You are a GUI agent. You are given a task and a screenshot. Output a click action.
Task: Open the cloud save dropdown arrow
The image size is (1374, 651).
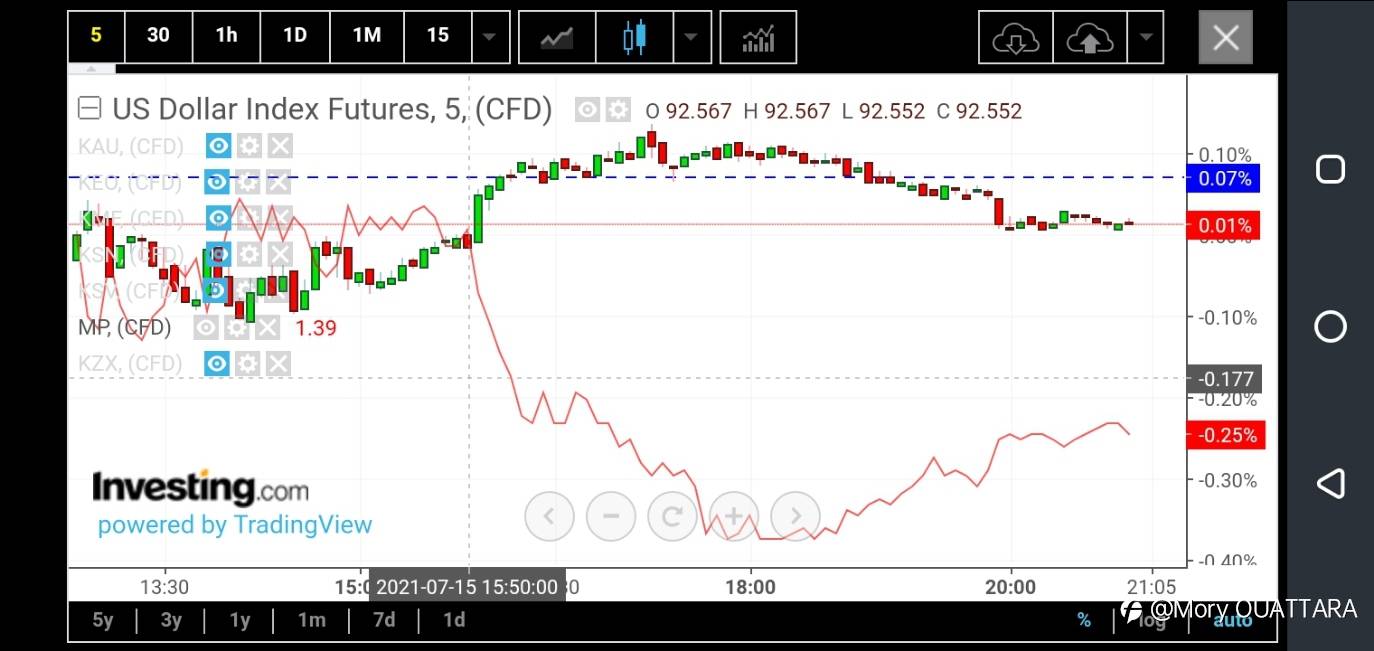point(1145,37)
